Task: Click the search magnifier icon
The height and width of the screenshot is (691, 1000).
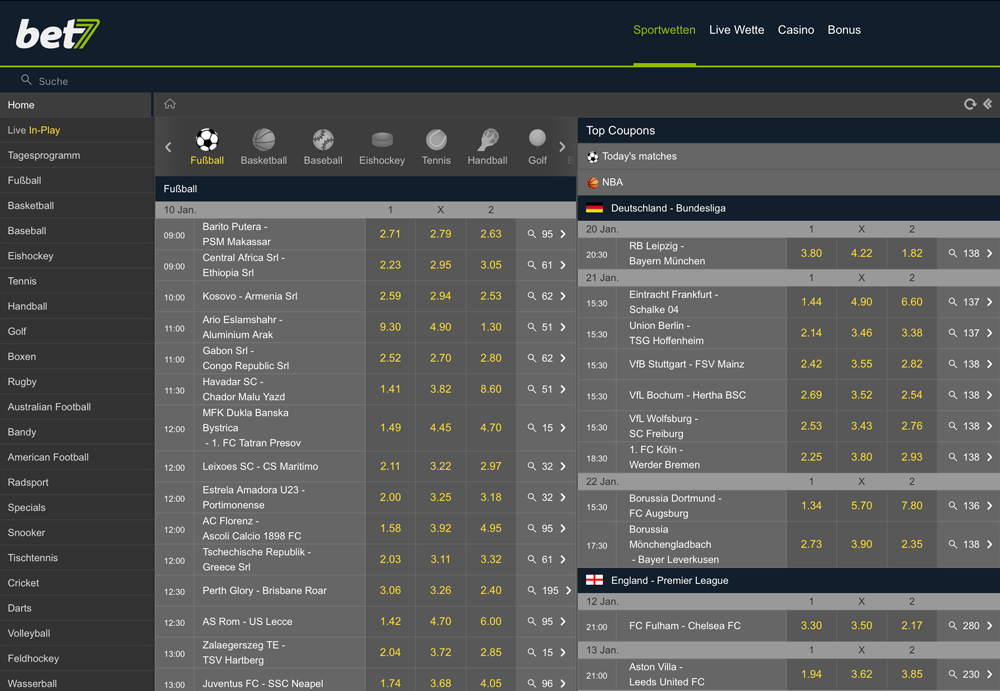Action: tap(26, 80)
